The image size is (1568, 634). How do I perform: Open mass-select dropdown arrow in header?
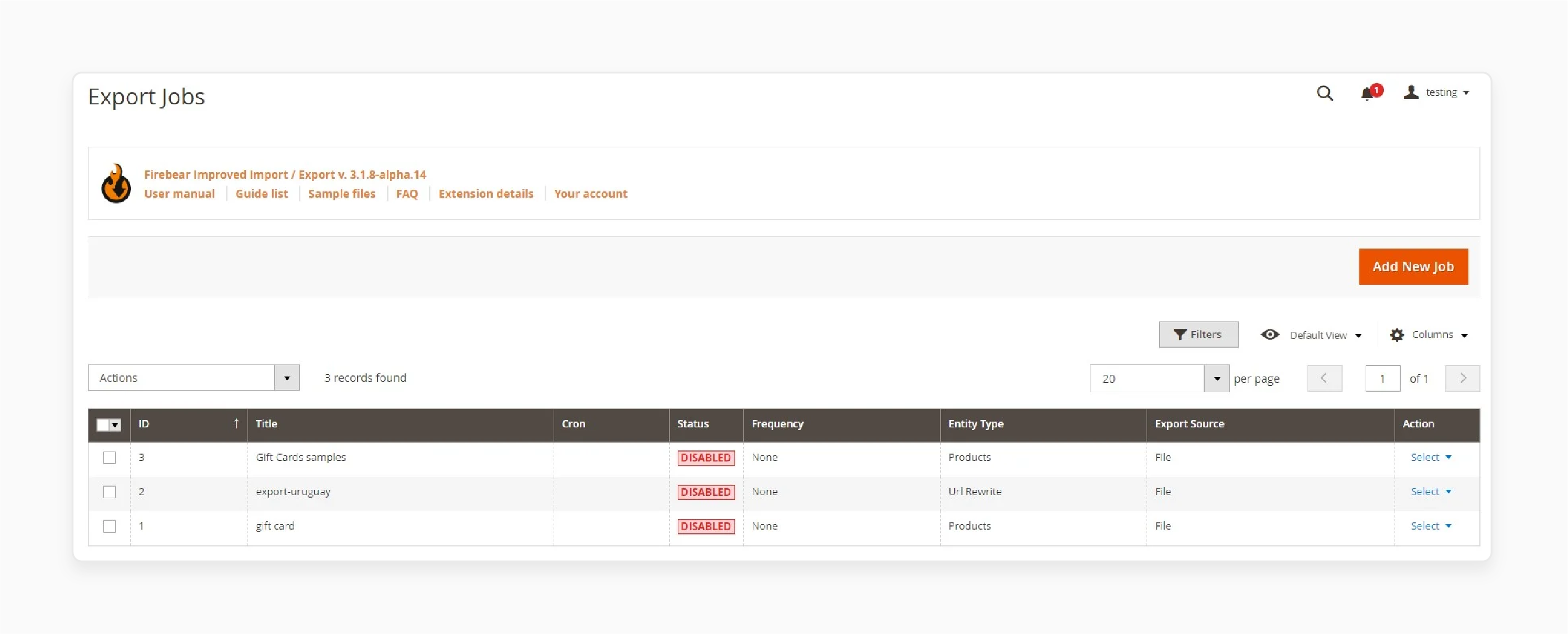[115, 425]
